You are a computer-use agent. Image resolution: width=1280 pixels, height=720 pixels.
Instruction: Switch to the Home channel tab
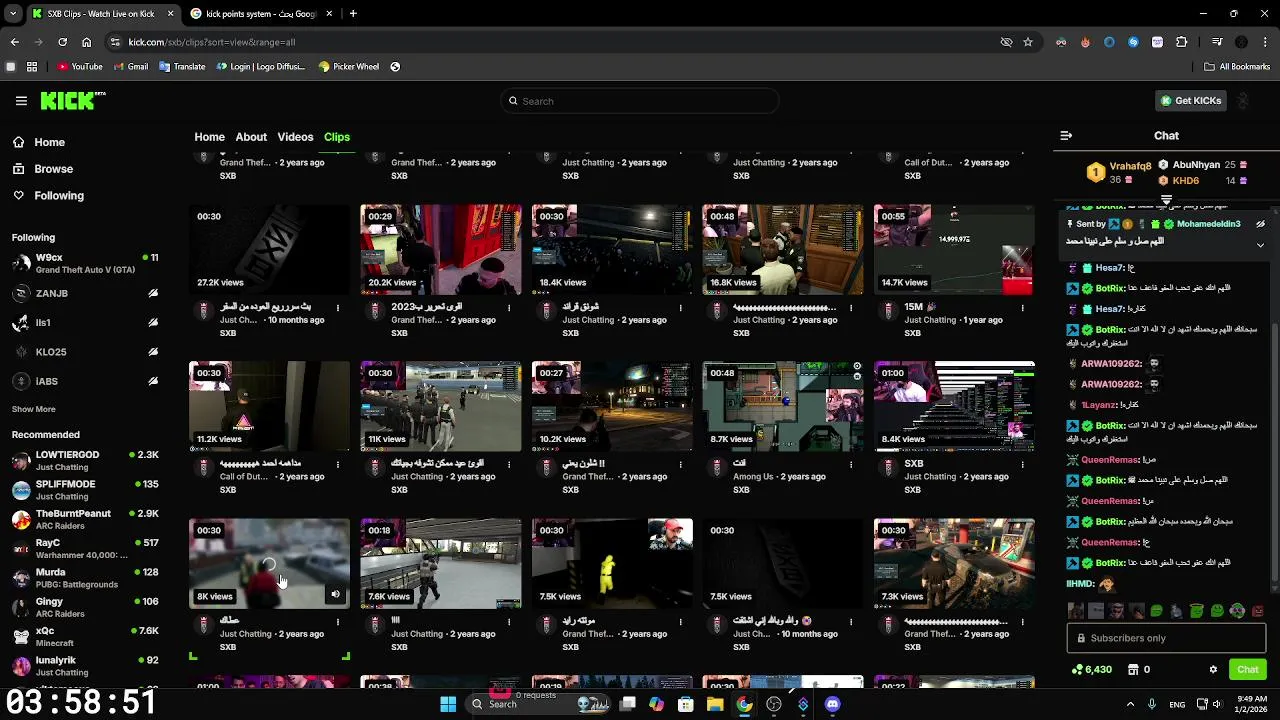[209, 137]
